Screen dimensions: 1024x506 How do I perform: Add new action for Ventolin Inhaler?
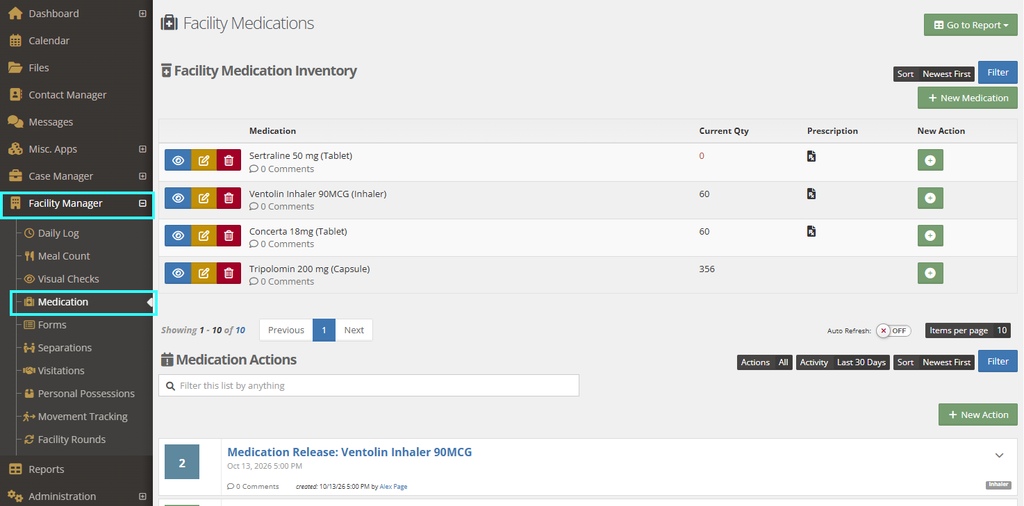pyautogui.click(x=930, y=198)
